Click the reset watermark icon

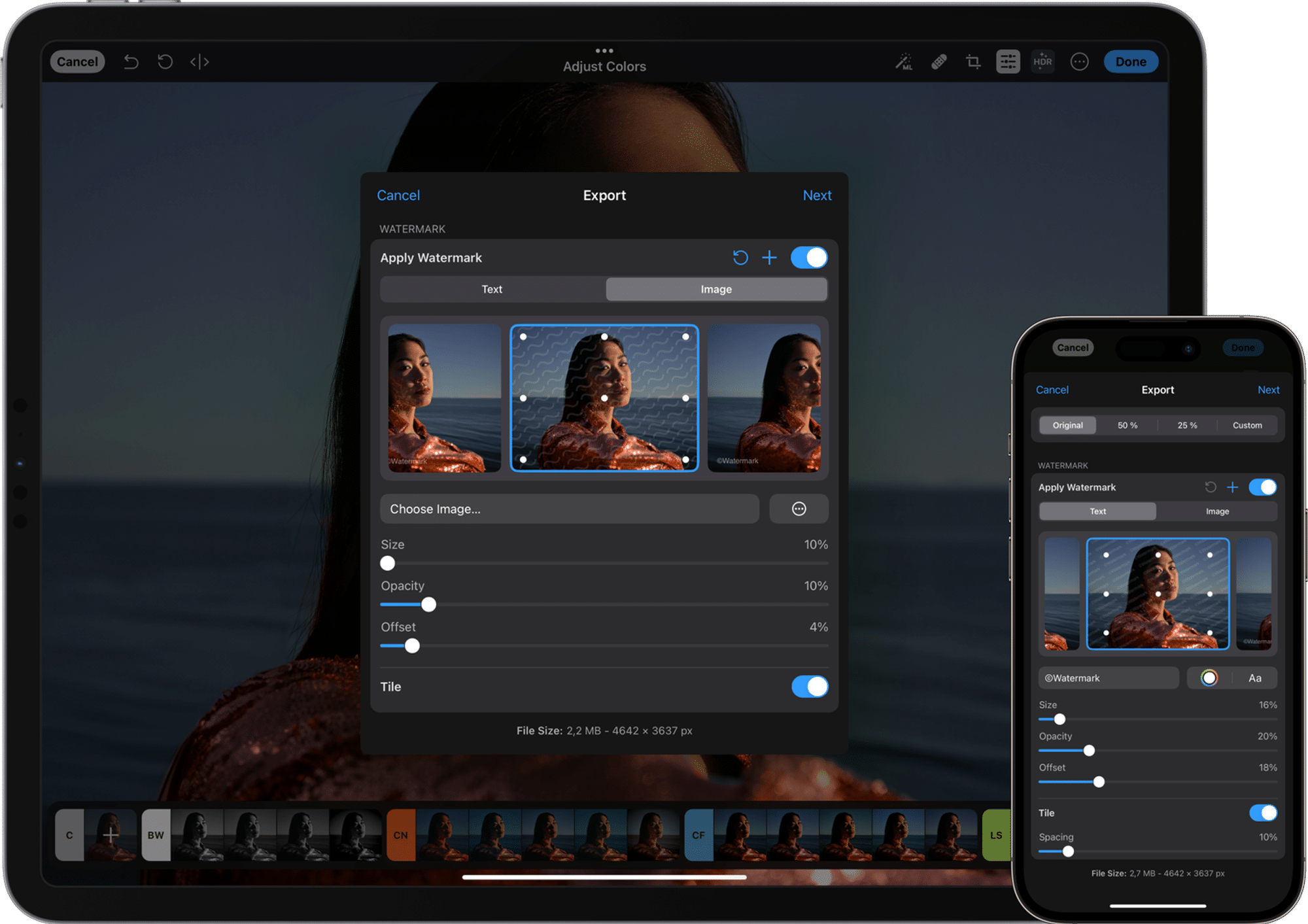[740, 258]
